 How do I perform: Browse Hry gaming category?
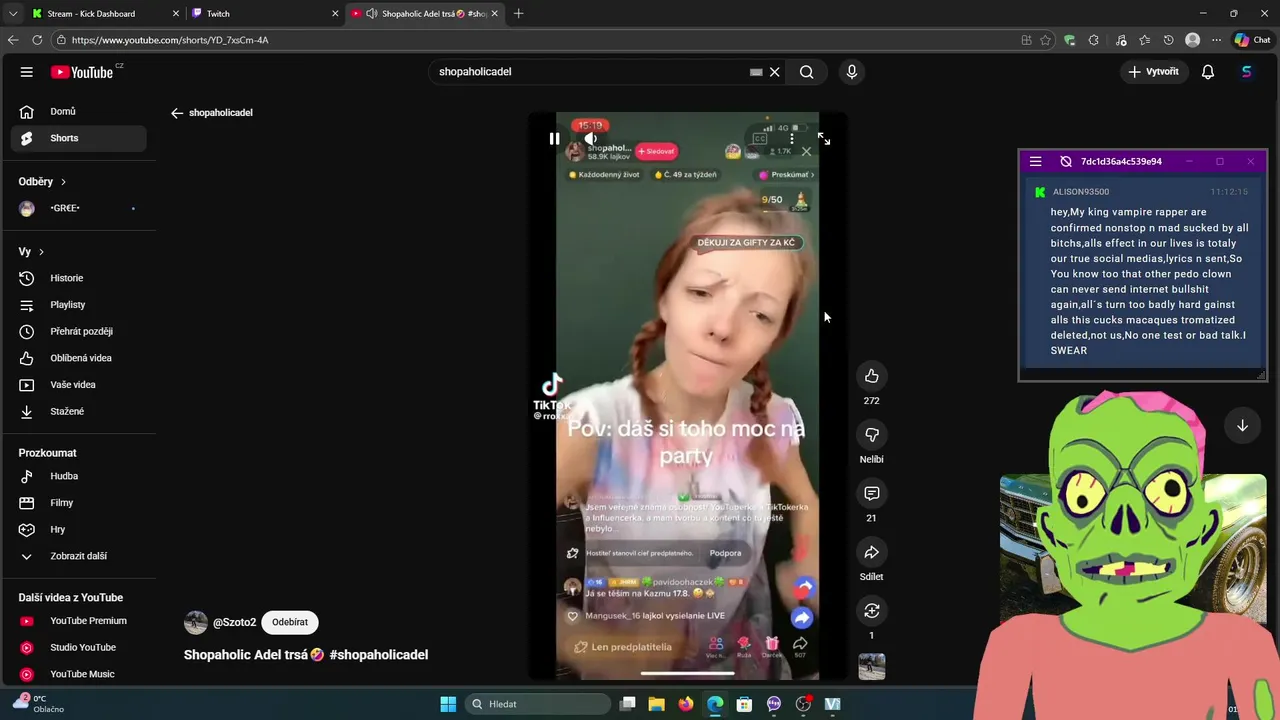point(78,529)
